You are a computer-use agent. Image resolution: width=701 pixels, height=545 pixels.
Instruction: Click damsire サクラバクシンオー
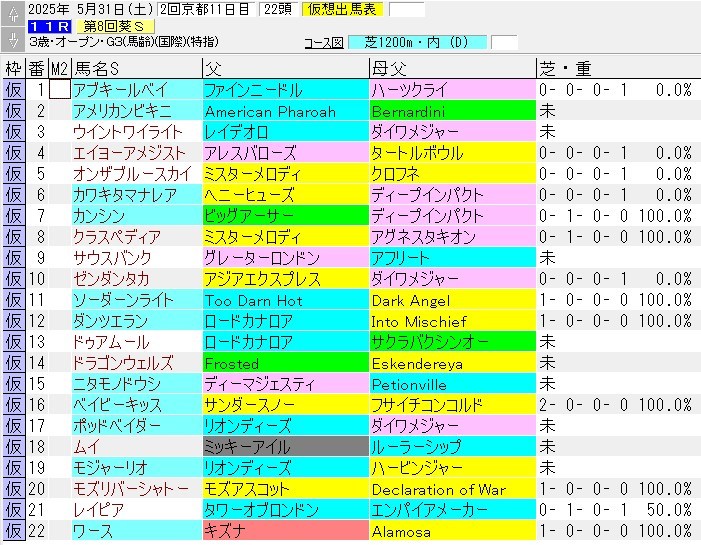coord(453,342)
